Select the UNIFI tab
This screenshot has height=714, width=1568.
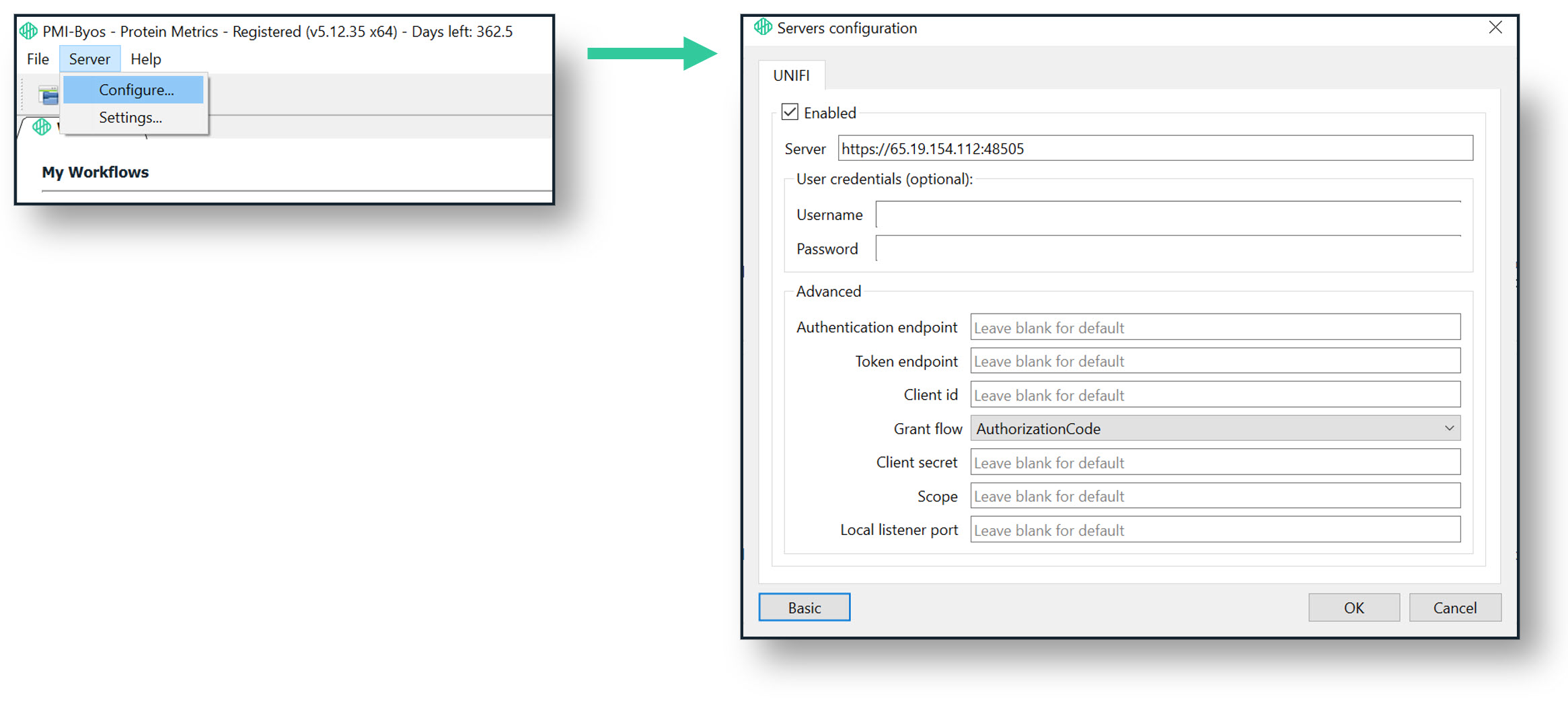pos(791,75)
